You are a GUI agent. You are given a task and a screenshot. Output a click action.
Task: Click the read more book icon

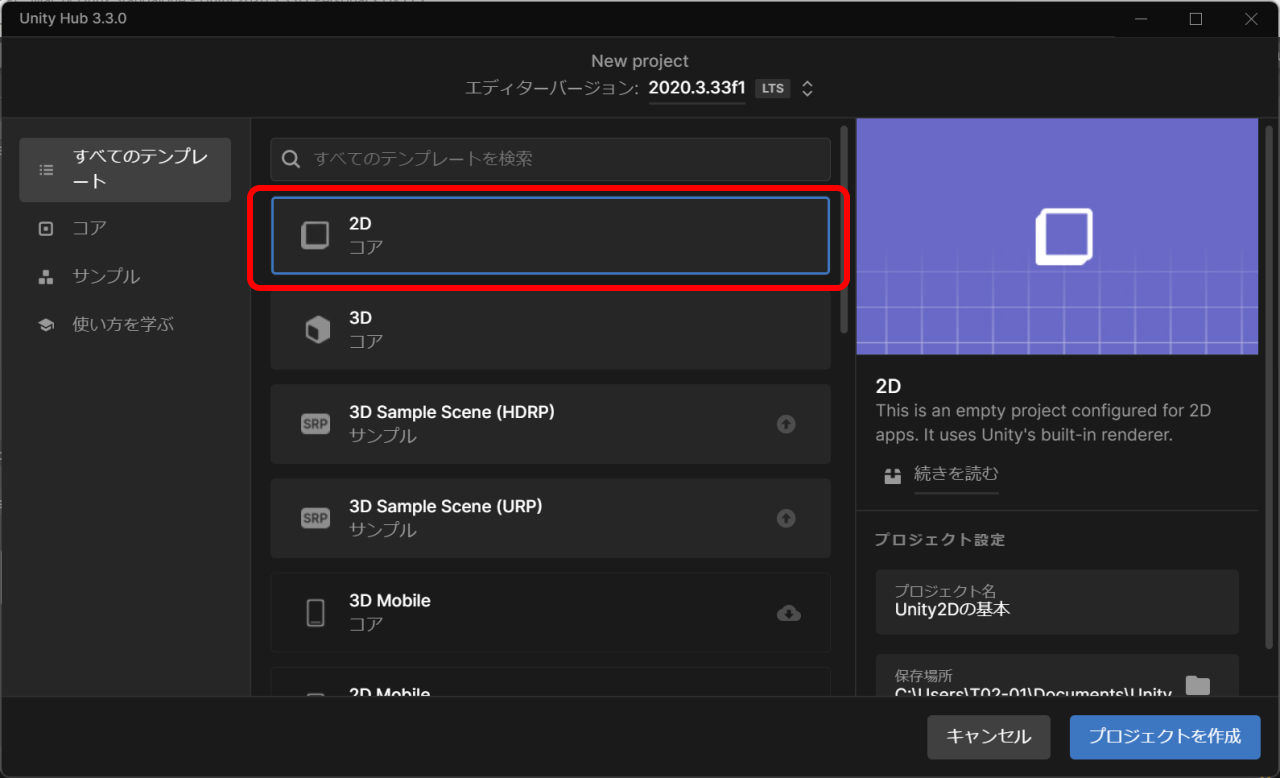pos(893,476)
